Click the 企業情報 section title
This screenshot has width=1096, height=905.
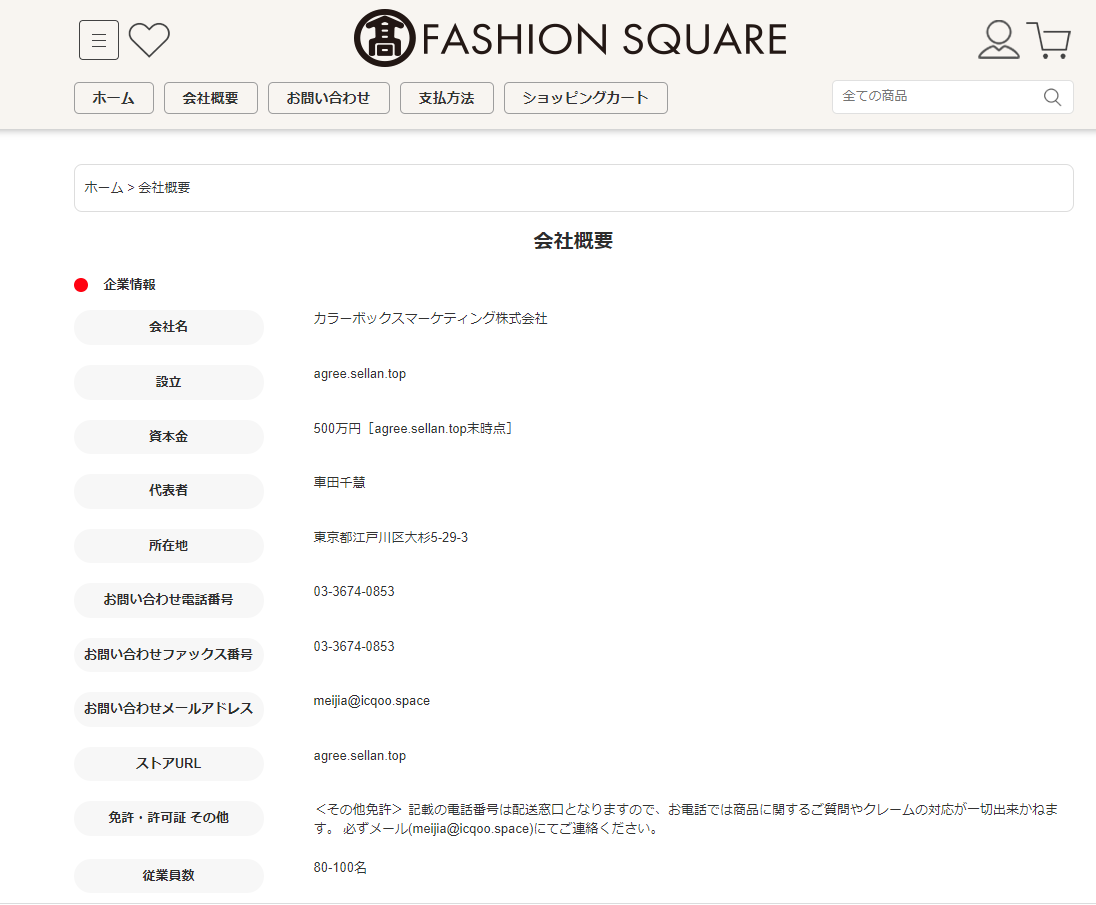pos(129,284)
